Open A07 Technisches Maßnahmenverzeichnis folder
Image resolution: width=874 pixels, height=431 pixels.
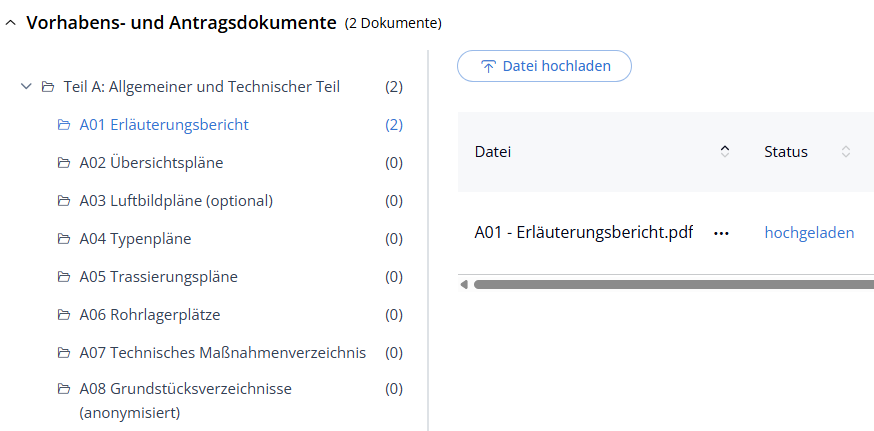222,353
